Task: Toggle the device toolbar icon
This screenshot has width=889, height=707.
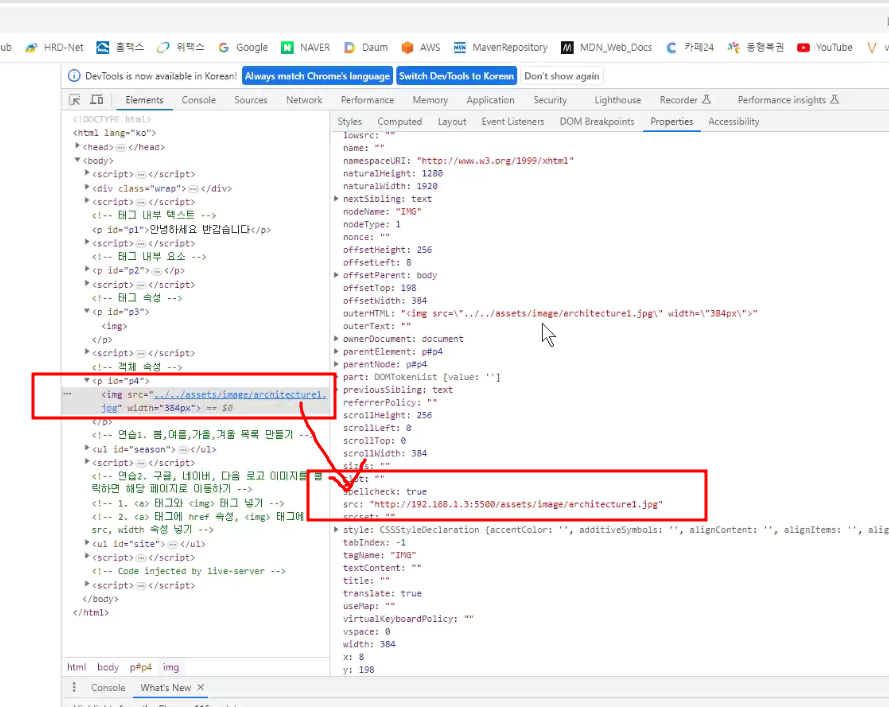Action: click(97, 100)
